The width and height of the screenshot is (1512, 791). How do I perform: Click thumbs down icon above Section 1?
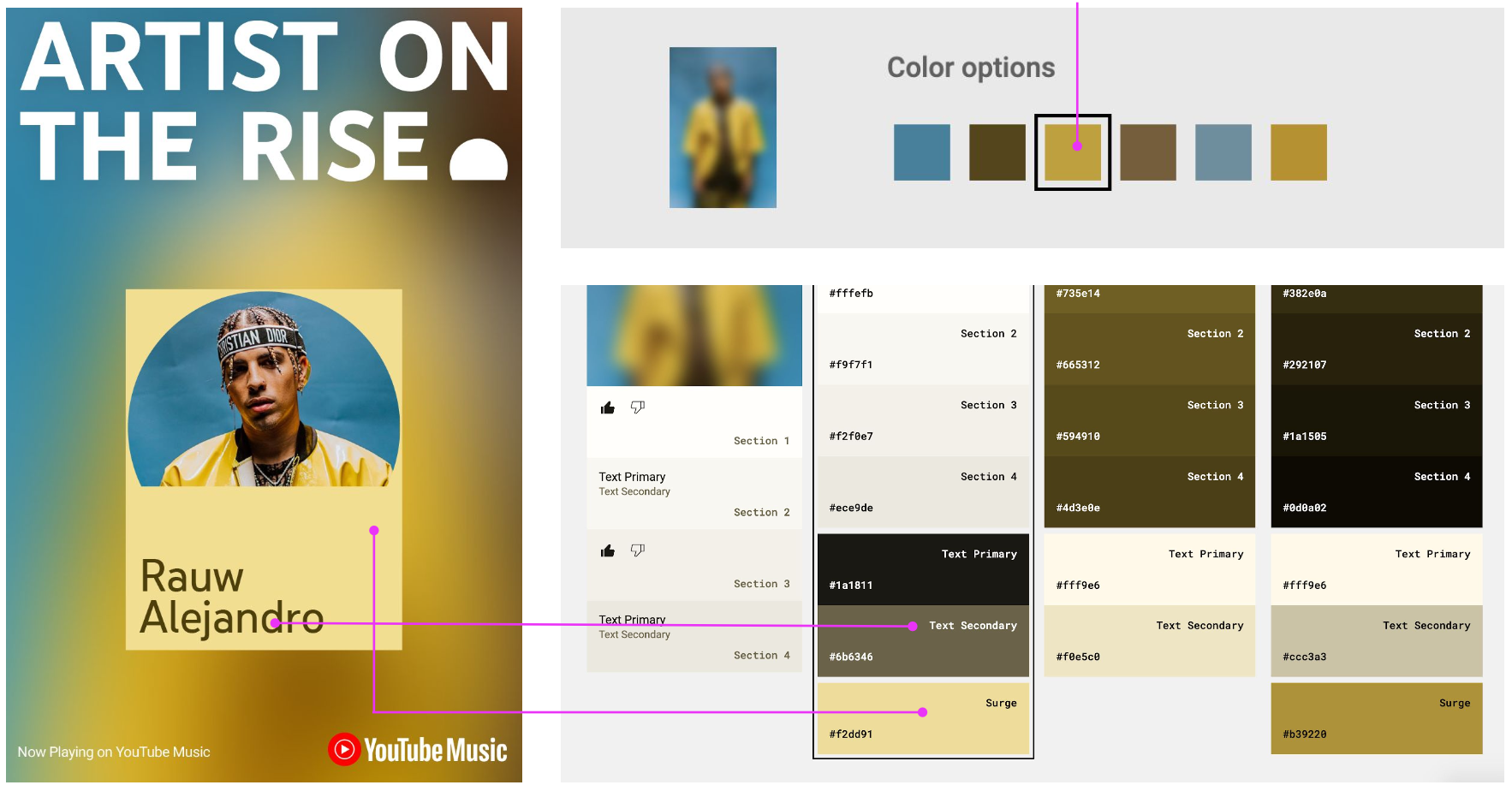[638, 407]
